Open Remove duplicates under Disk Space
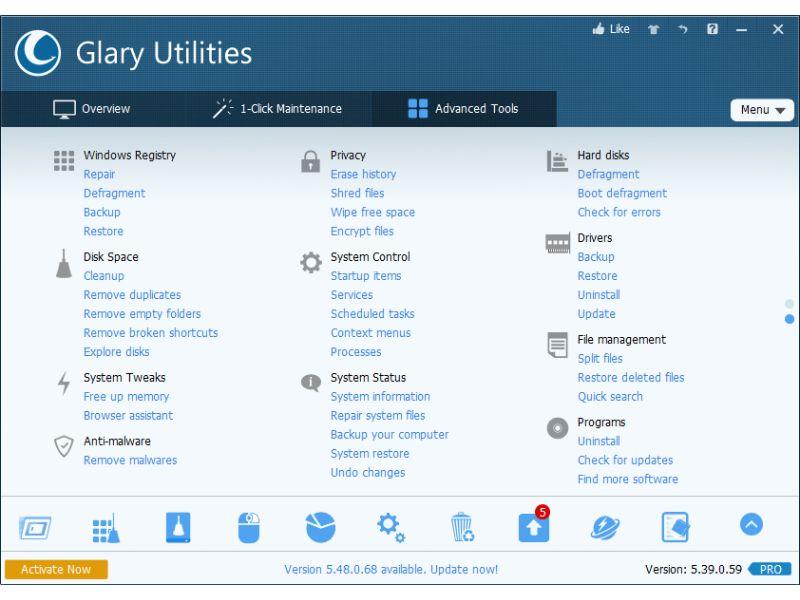The image size is (800, 600). pos(132,295)
